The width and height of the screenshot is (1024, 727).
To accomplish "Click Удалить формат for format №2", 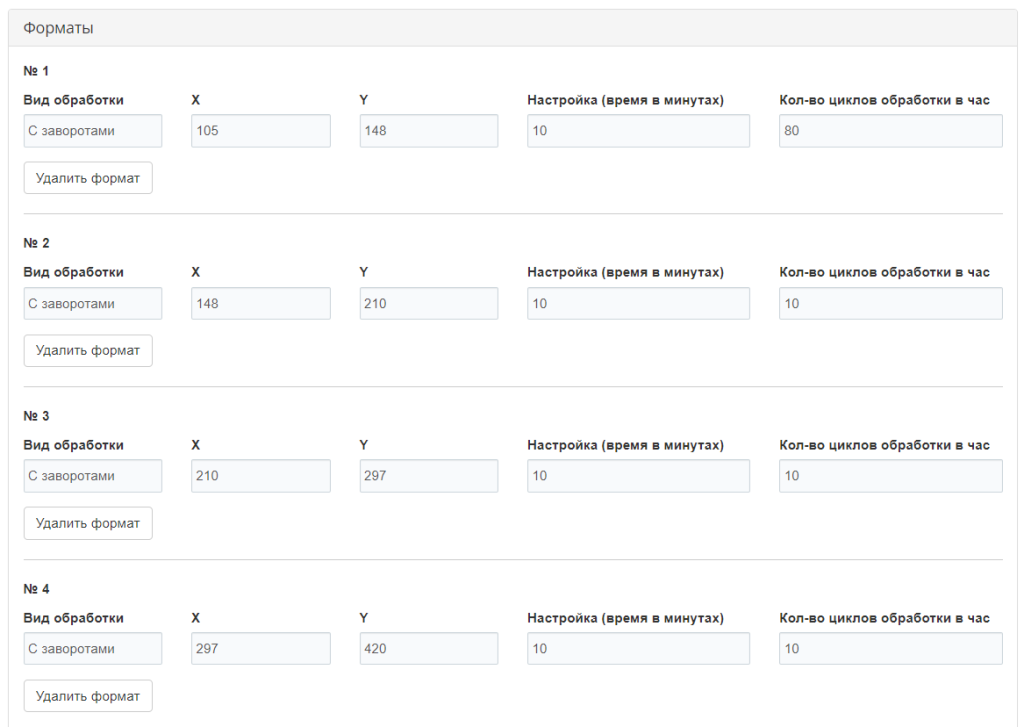I will pos(88,350).
